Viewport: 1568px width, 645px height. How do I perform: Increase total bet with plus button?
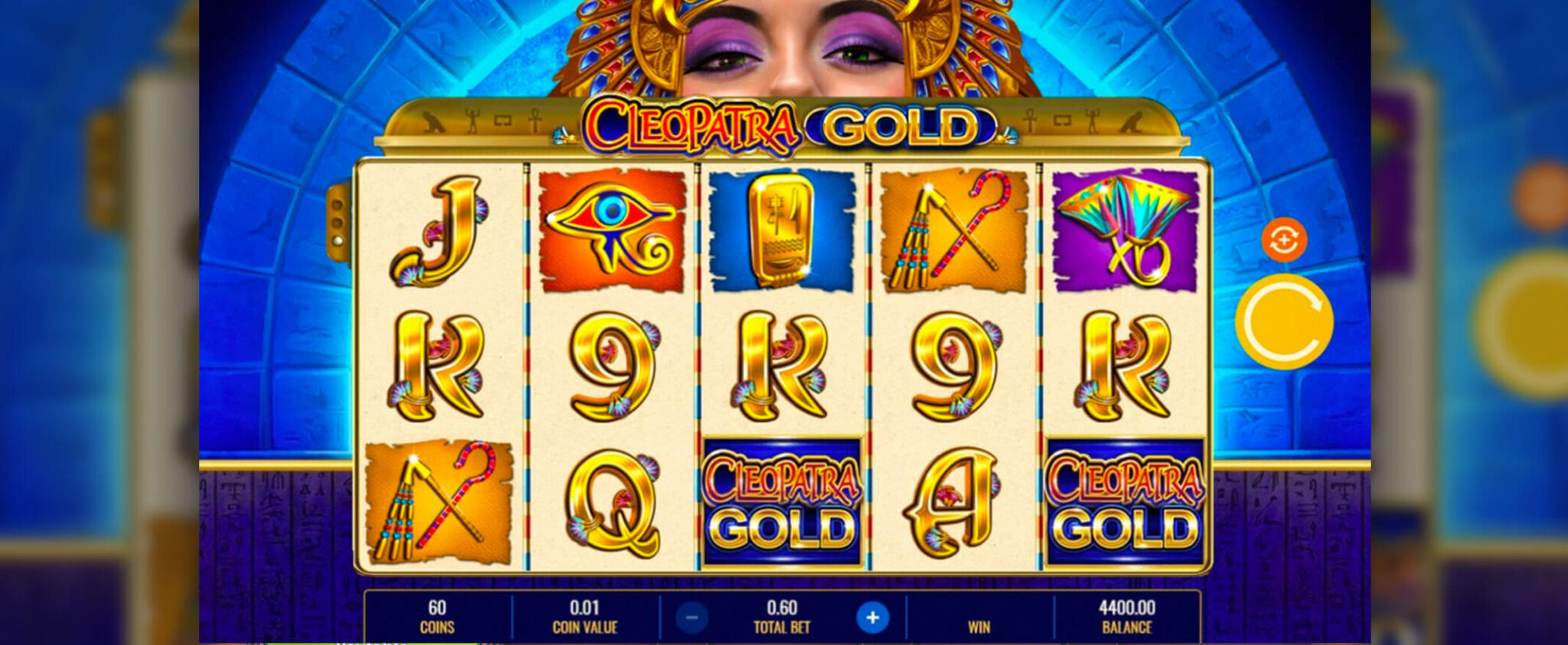point(872,617)
